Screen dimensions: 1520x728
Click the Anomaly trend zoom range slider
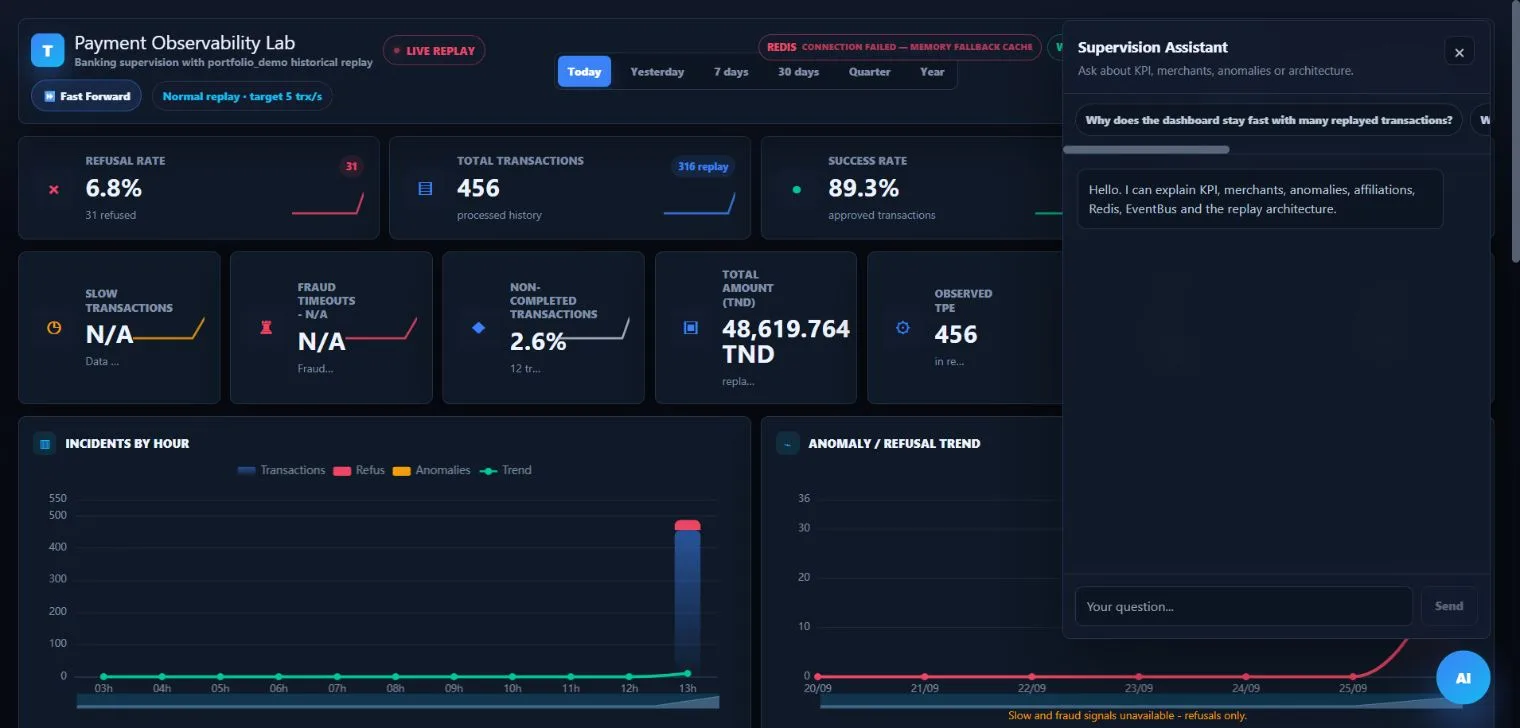click(x=1140, y=702)
